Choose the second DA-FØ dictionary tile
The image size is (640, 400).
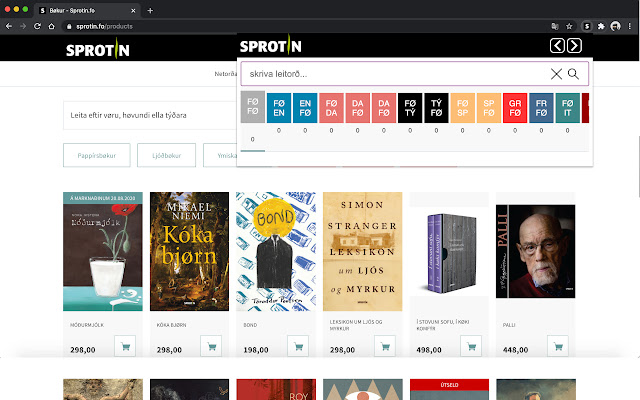coord(384,108)
